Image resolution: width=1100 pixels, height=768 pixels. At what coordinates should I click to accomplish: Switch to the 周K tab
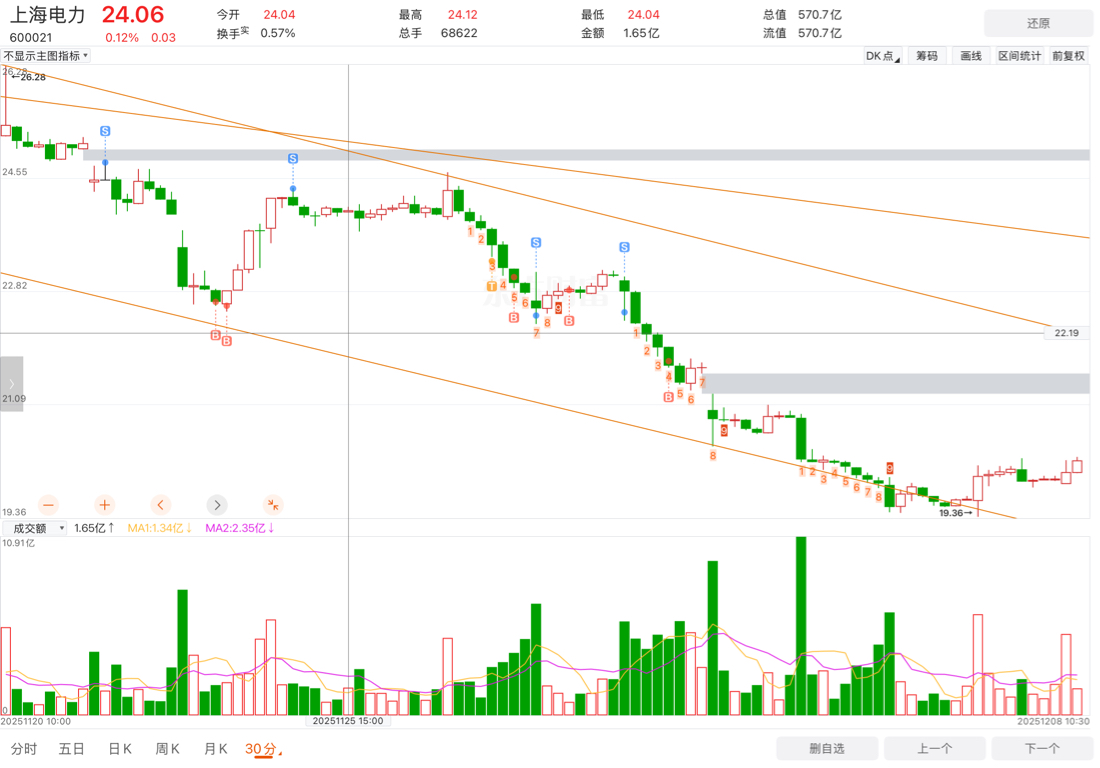(x=168, y=749)
